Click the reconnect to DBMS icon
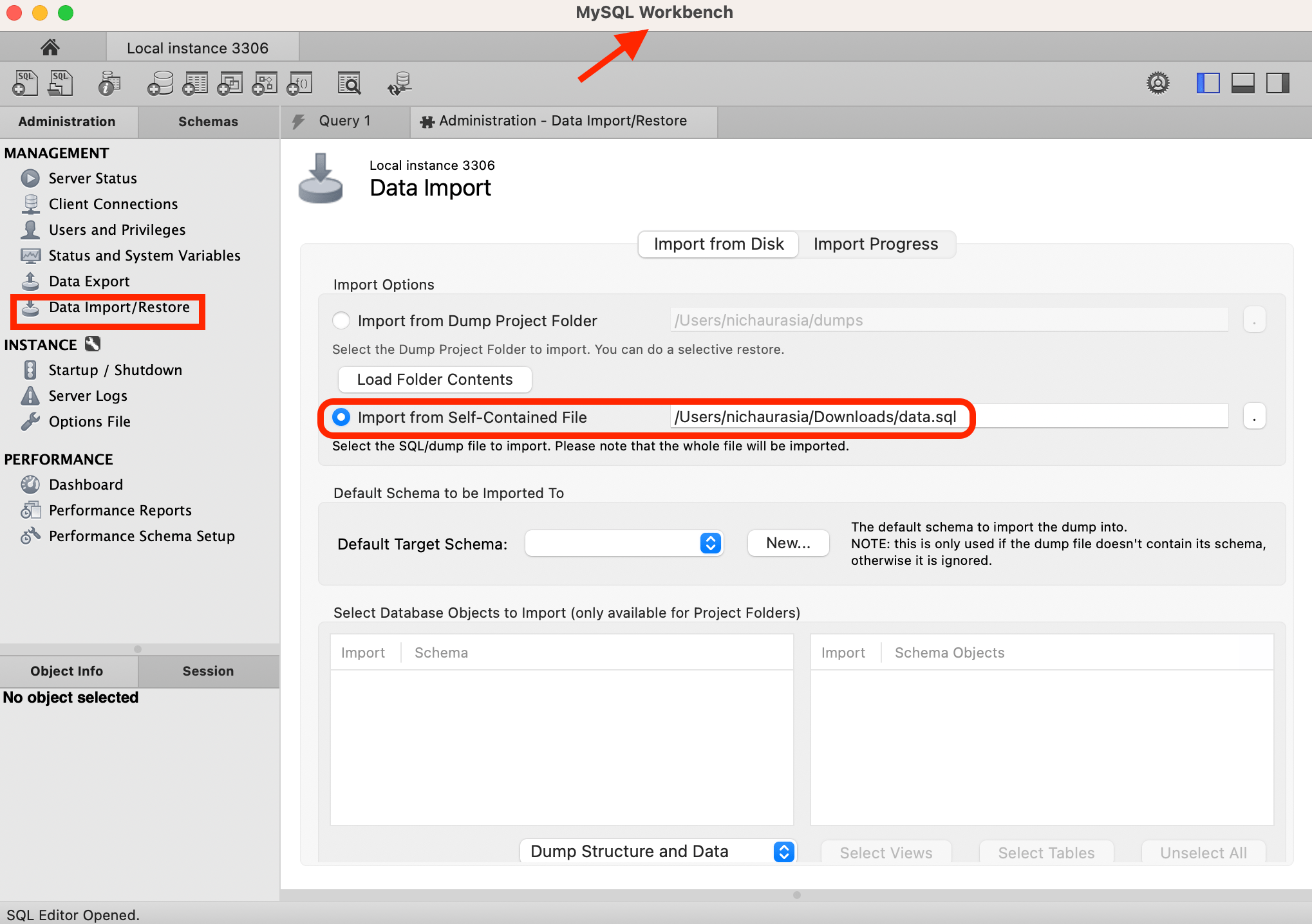The width and height of the screenshot is (1312, 924). [399, 84]
